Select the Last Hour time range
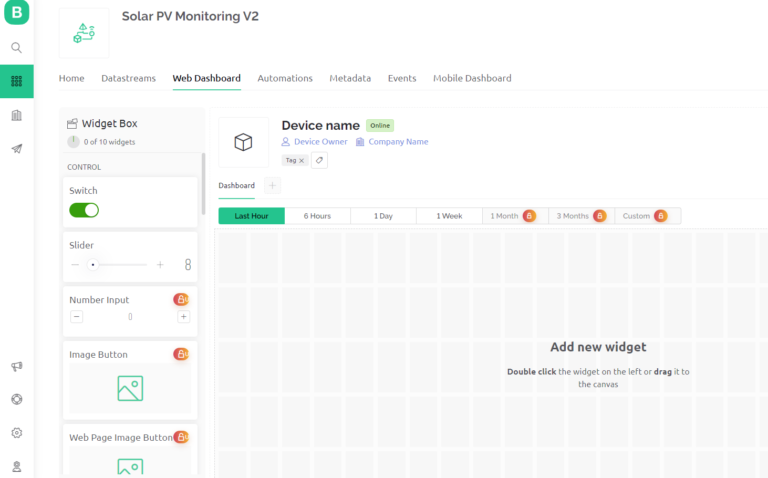Image resolution: width=768 pixels, height=478 pixels. [251, 216]
